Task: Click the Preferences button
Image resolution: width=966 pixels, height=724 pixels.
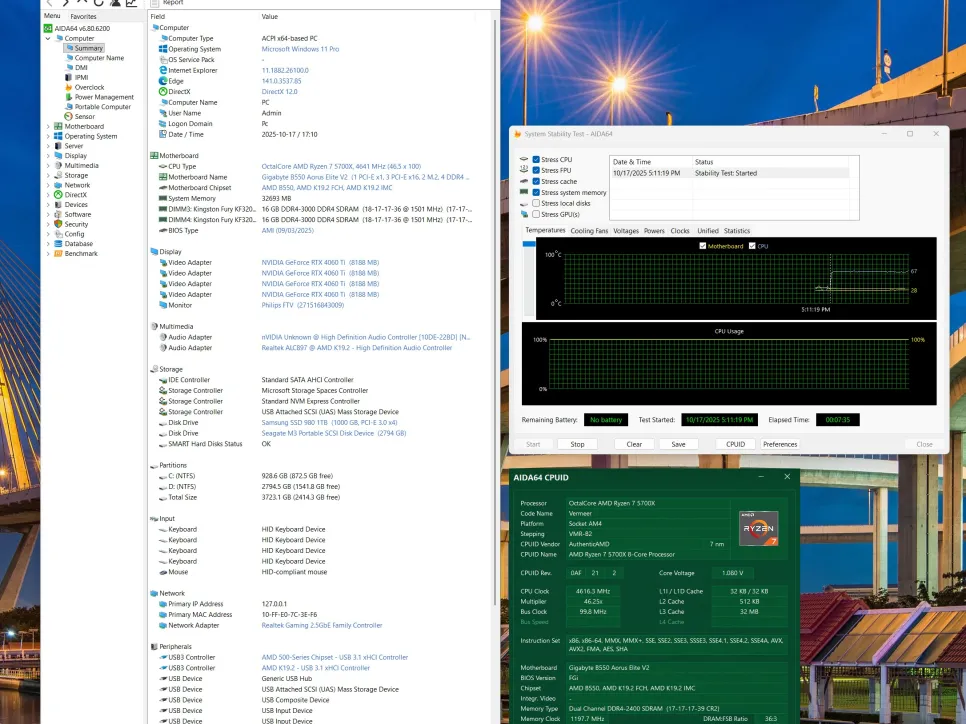Action: click(780, 444)
